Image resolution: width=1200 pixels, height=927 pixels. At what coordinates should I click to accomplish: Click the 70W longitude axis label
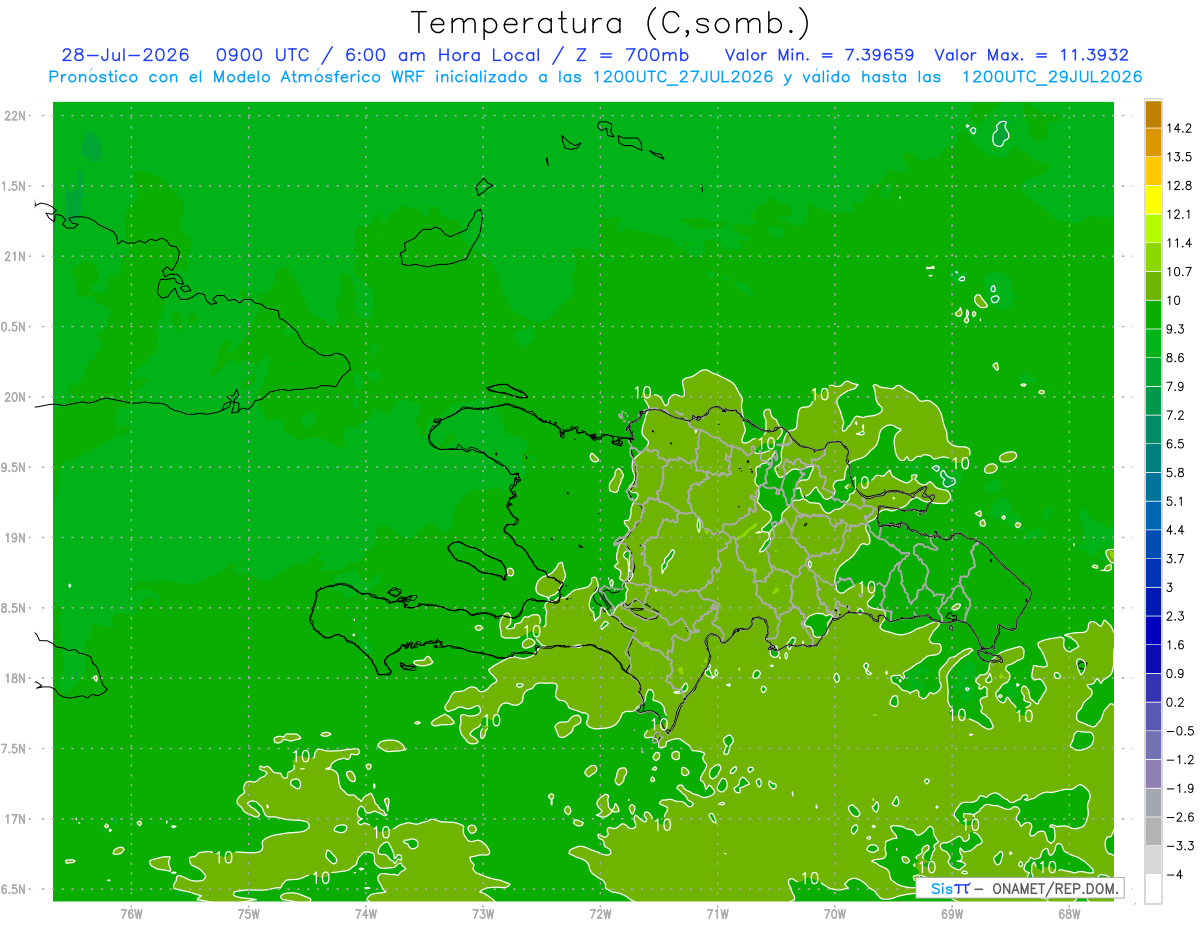click(834, 913)
